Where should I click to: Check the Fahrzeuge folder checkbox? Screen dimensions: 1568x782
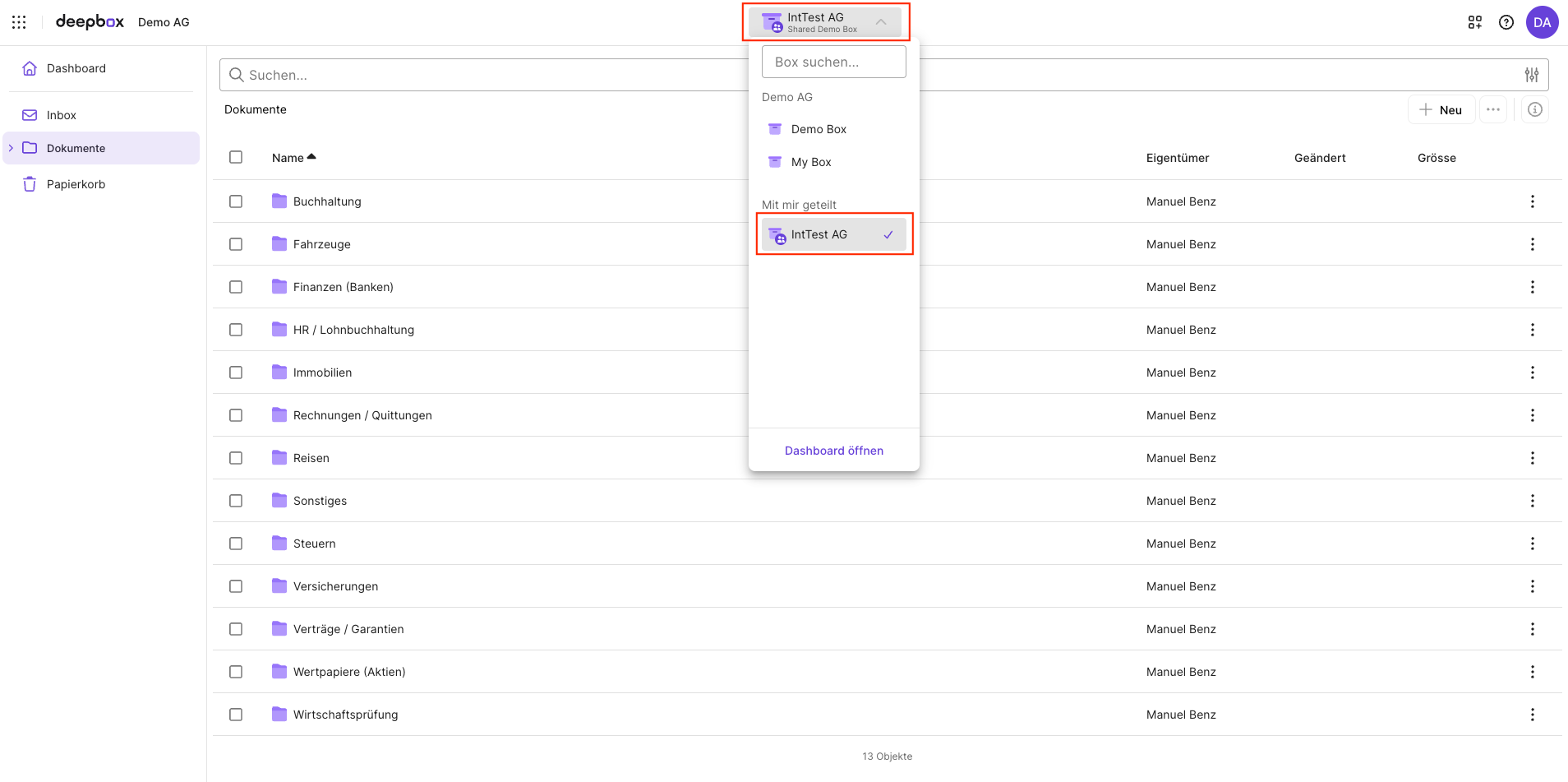[236, 244]
